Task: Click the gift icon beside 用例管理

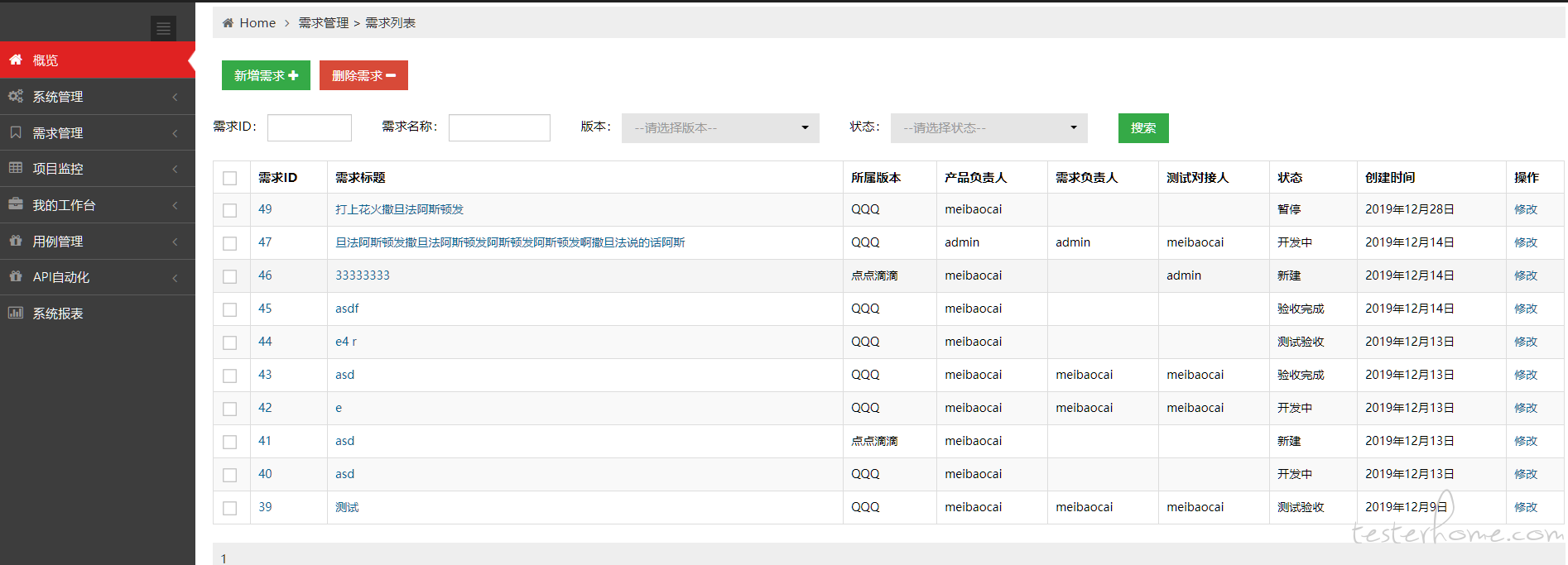Action: coord(16,241)
